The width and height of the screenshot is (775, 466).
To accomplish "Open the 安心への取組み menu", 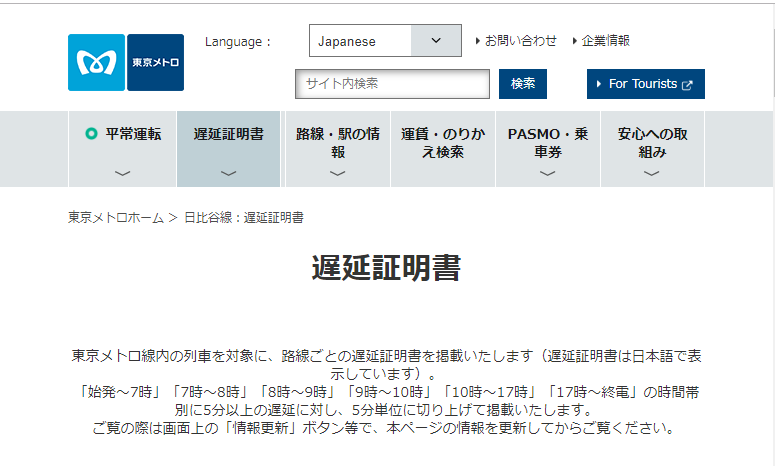I will (x=652, y=149).
